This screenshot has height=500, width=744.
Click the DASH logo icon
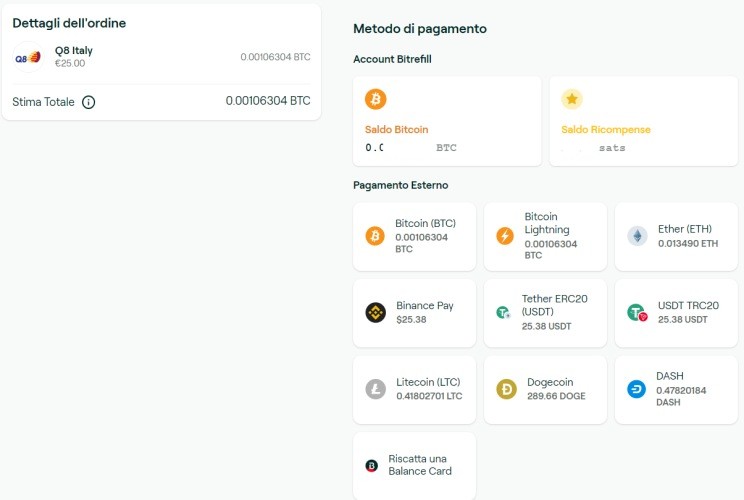pyautogui.click(x=636, y=389)
